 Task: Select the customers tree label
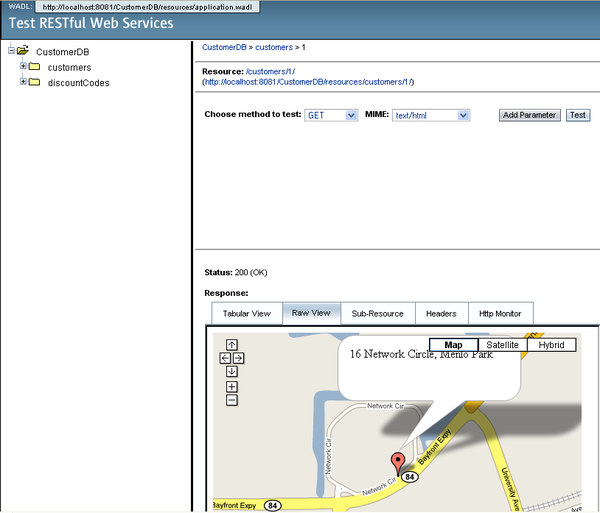click(70, 67)
